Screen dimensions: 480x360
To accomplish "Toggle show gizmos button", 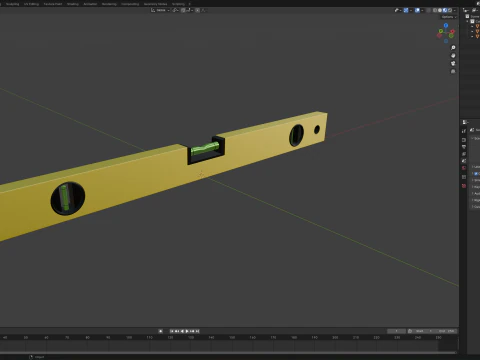I will pyautogui.click(x=406, y=10).
